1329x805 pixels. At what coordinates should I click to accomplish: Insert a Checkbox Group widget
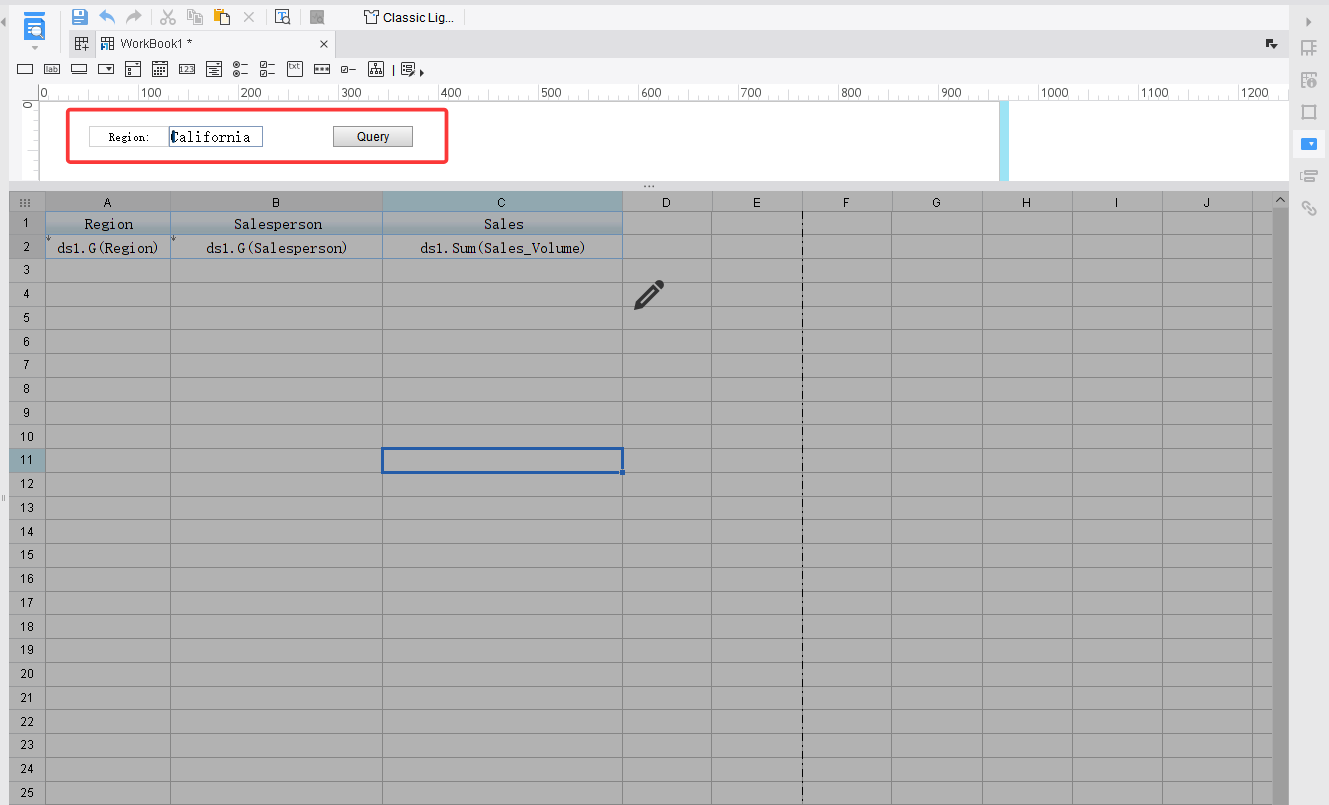click(266, 69)
